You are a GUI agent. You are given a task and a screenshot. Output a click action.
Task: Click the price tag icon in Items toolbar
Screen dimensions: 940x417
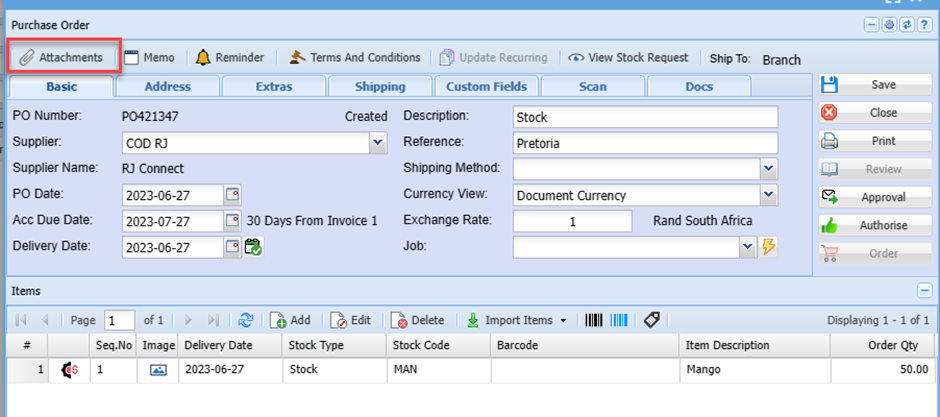point(651,320)
